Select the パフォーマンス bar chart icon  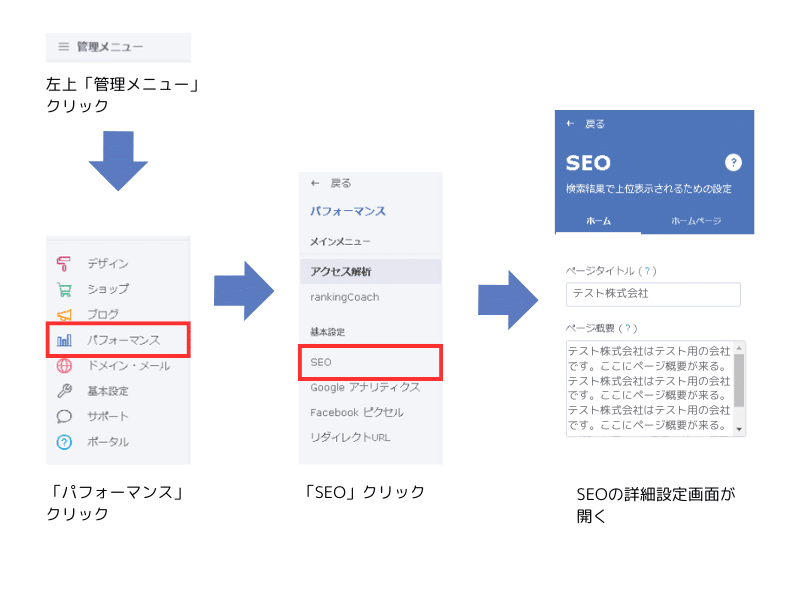coord(63,339)
